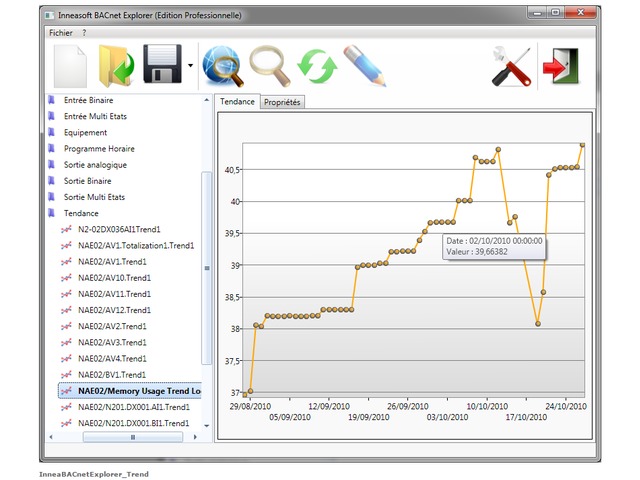The width and height of the screenshot is (640, 480).
Task: Open file with the folder arrow icon
Action: (116, 66)
